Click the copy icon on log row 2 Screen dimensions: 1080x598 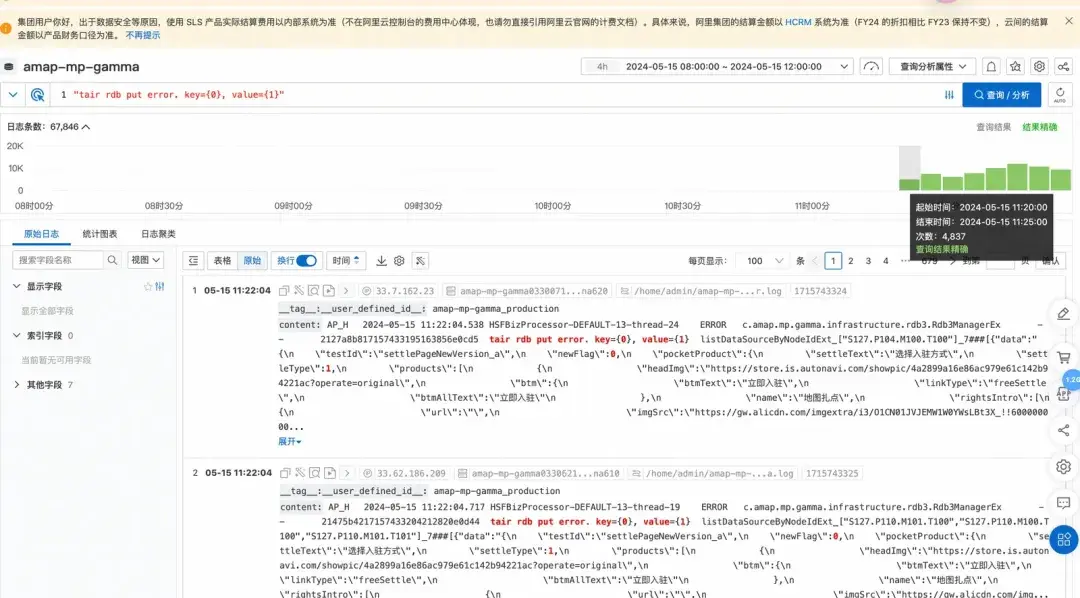(x=285, y=473)
